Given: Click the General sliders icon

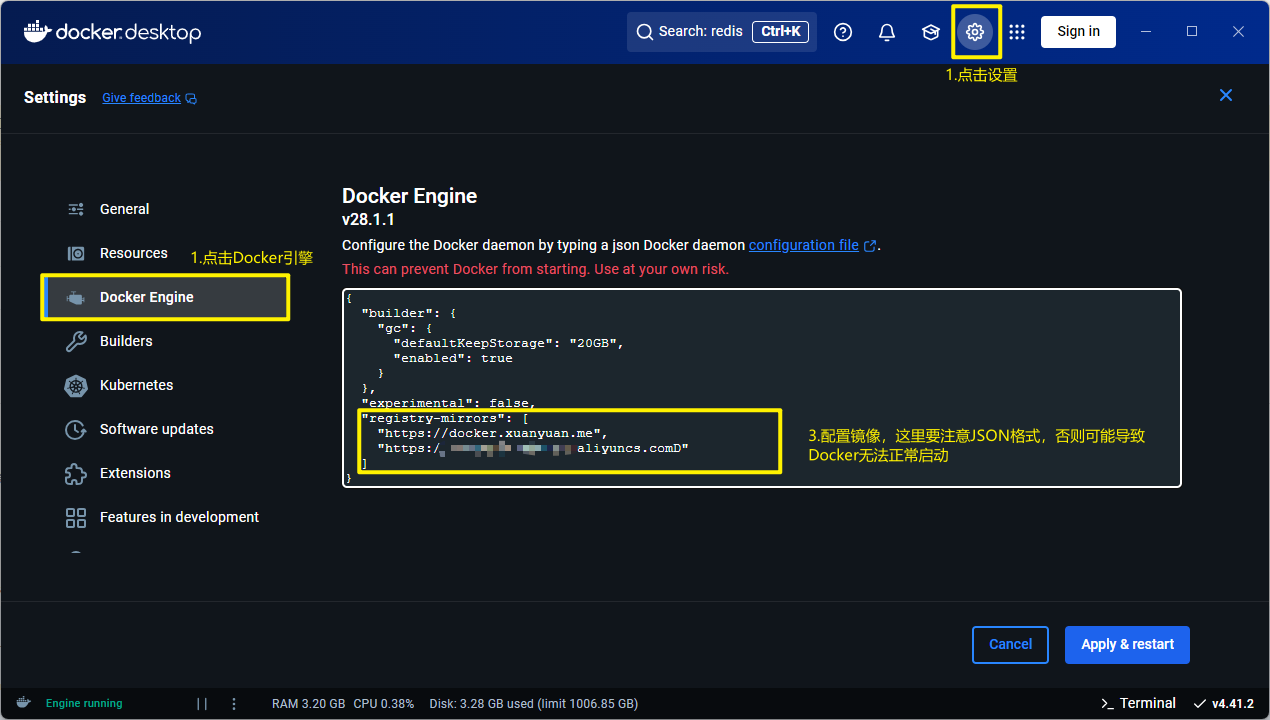Looking at the screenshot, I should coord(76,209).
